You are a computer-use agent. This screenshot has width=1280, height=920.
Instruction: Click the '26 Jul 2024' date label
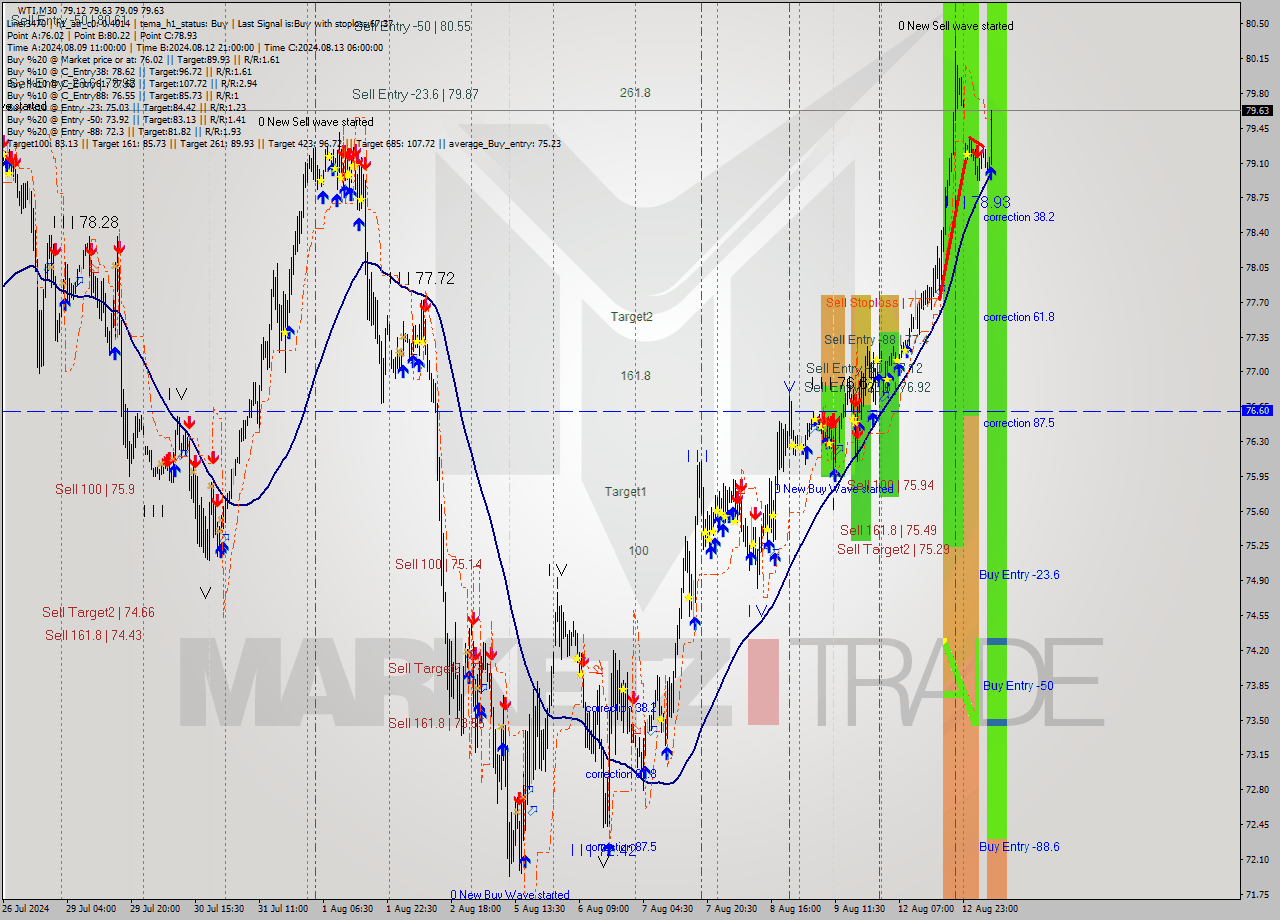pyautogui.click(x=27, y=909)
